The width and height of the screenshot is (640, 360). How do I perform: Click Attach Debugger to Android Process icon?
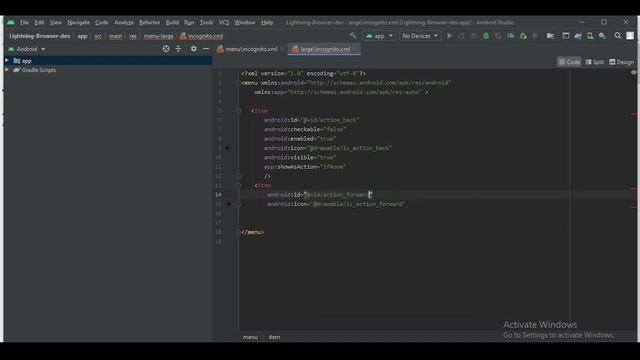click(523, 36)
